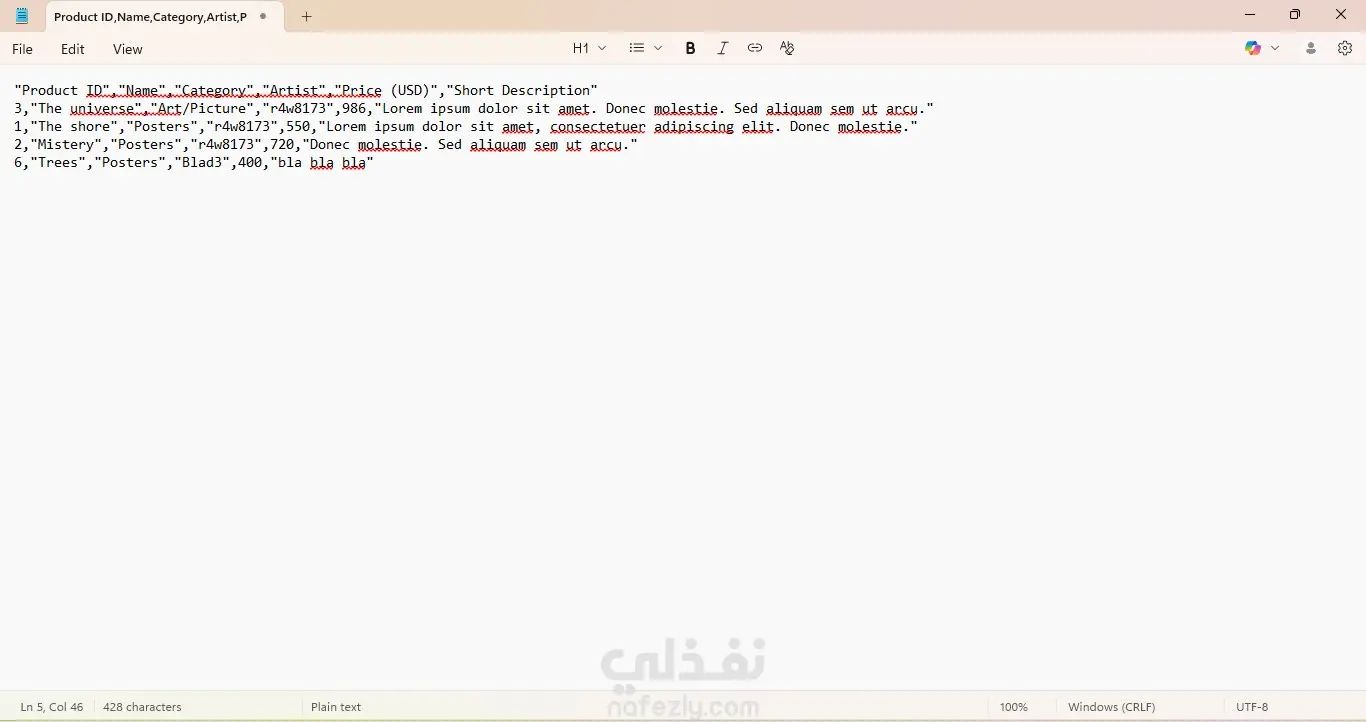Click "The shore" product name
Screen dimensions: 1366x722
pos(74,127)
